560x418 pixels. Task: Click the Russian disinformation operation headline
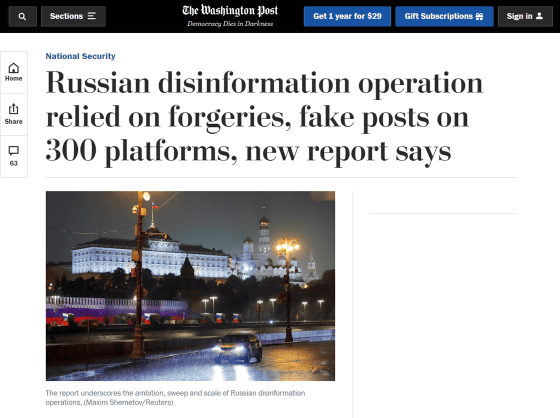click(x=264, y=116)
